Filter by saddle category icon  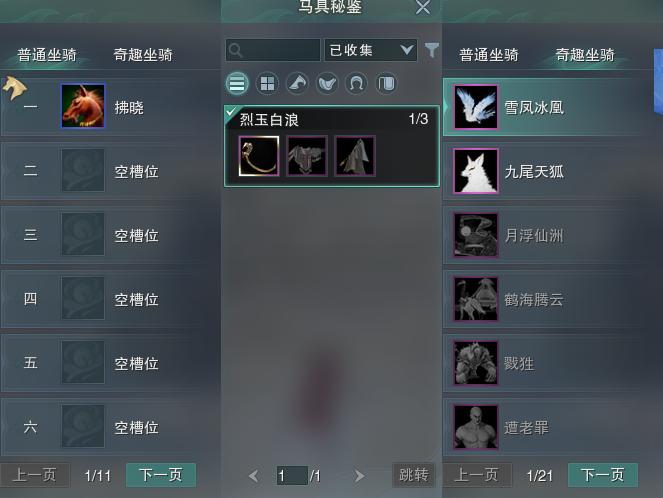pos(327,83)
